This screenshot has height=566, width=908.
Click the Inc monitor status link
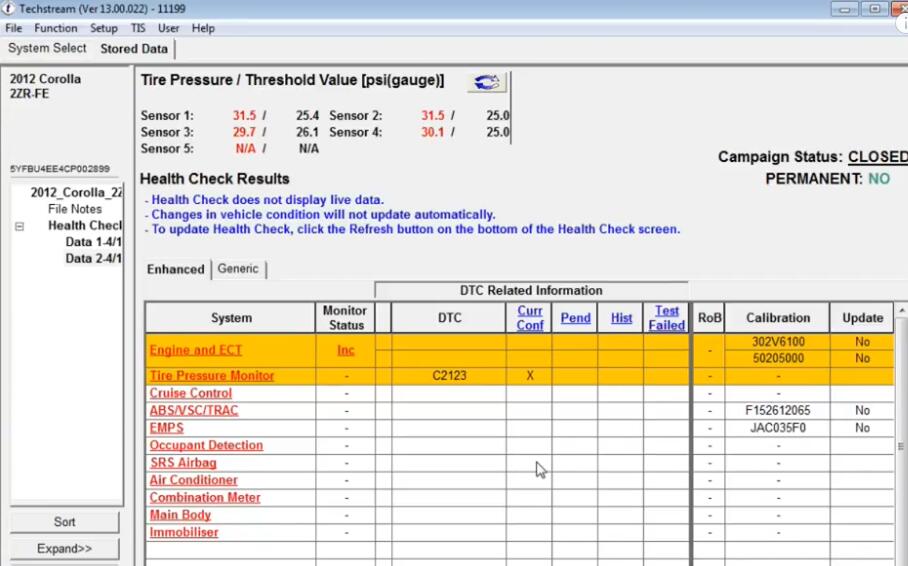pos(346,350)
